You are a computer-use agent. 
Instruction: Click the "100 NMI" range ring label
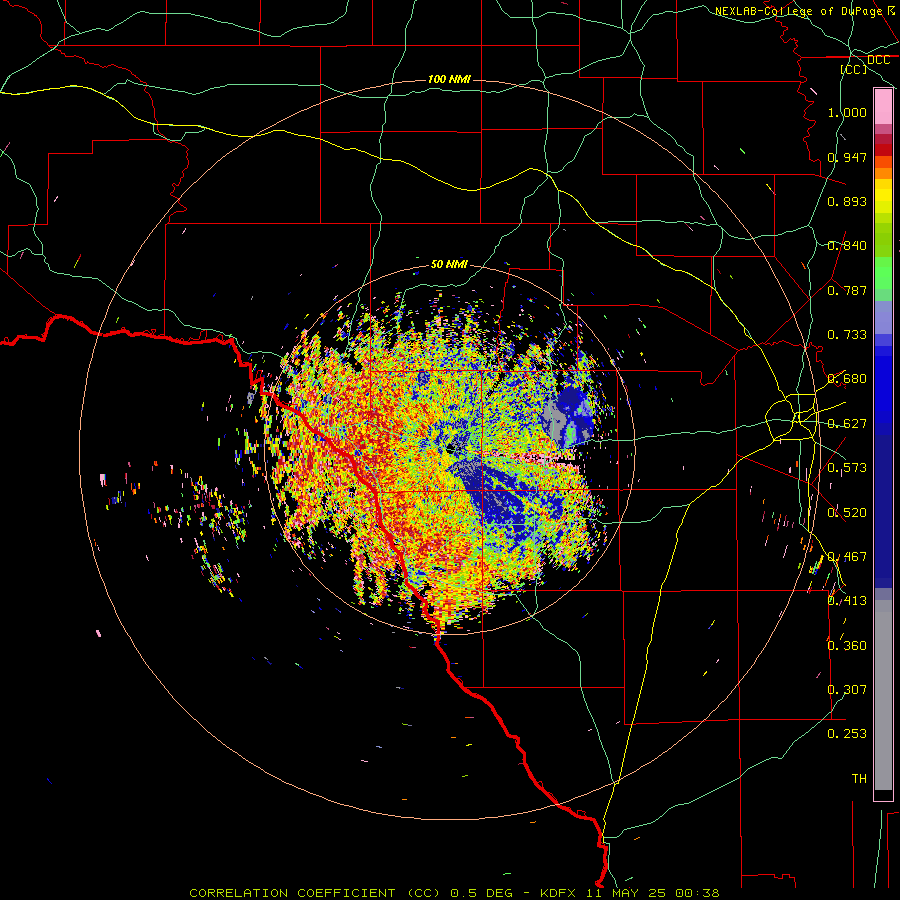click(x=449, y=79)
